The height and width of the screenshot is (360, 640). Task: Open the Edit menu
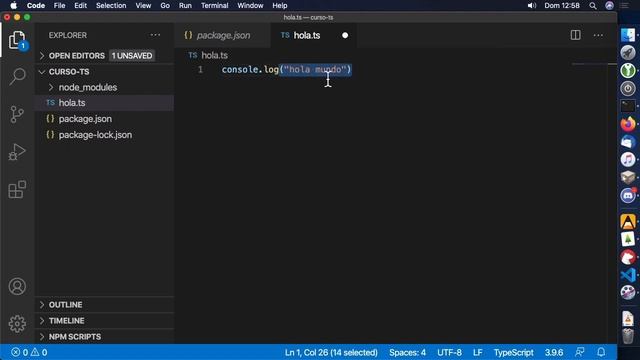click(80, 6)
